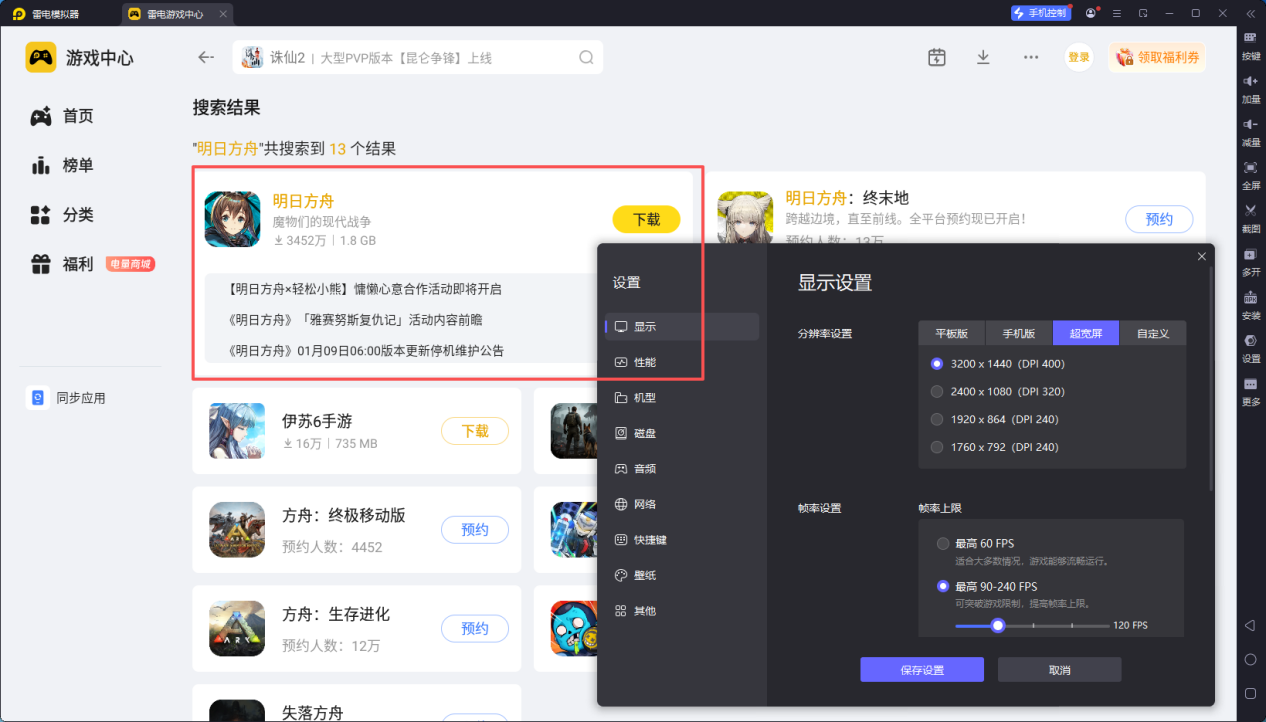Image resolution: width=1266 pixels, height=722 pixels.
Task: Open the 榜单 rankings page
Action: [x=62, y=165]
